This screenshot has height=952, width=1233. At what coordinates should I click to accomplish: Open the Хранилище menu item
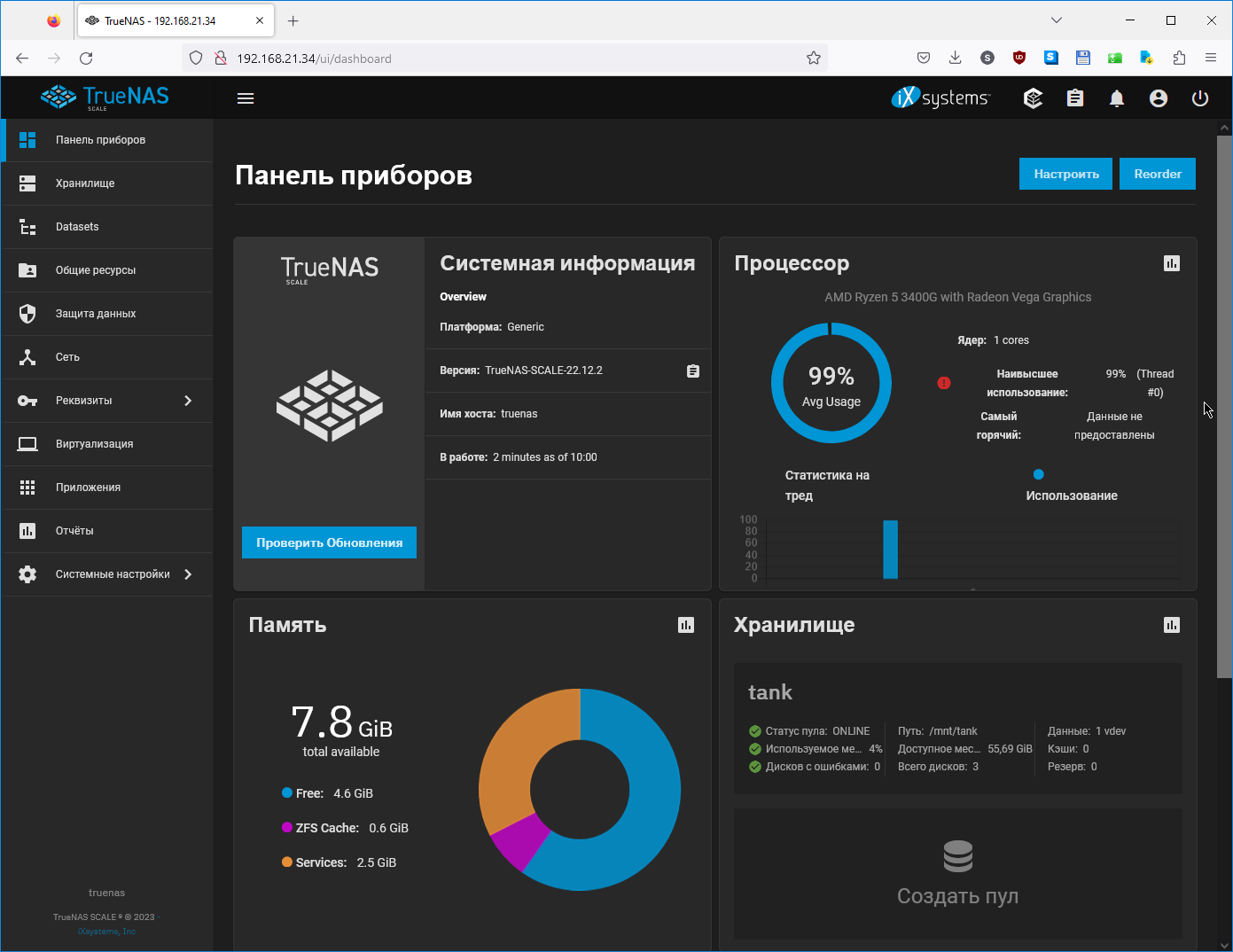pyautogui.click(x=85, y=183)
